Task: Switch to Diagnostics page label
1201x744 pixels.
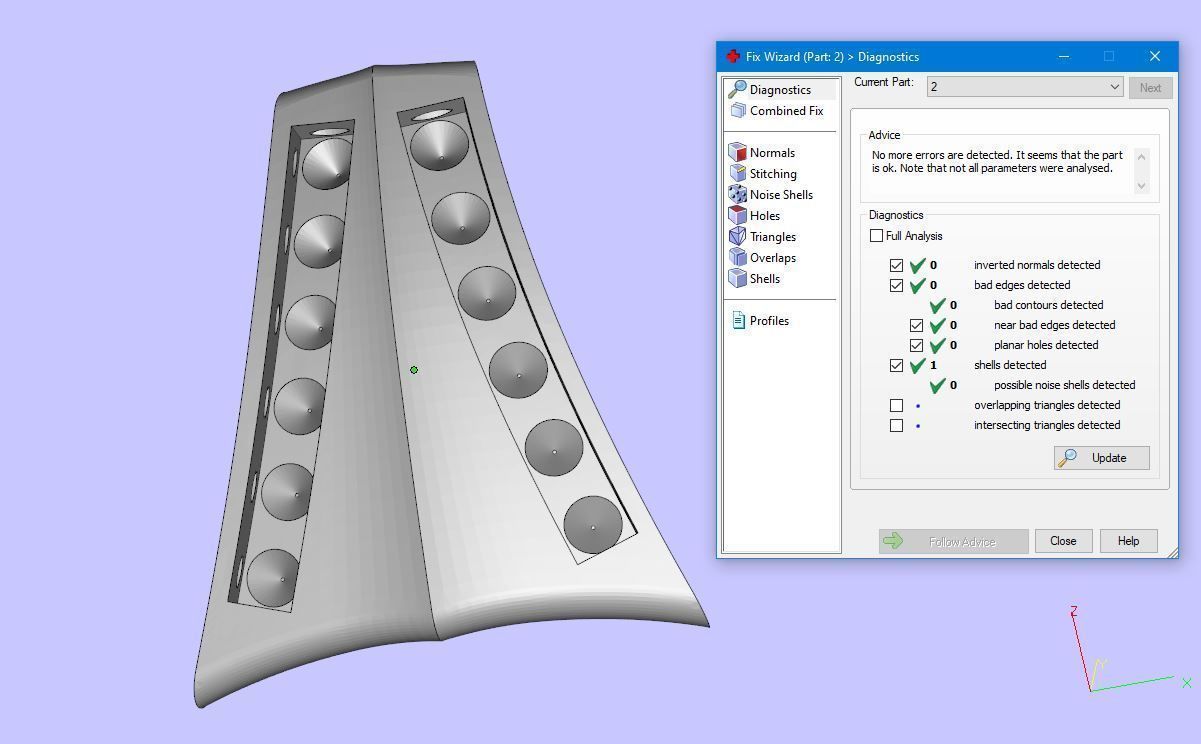Action: [780, 90]
